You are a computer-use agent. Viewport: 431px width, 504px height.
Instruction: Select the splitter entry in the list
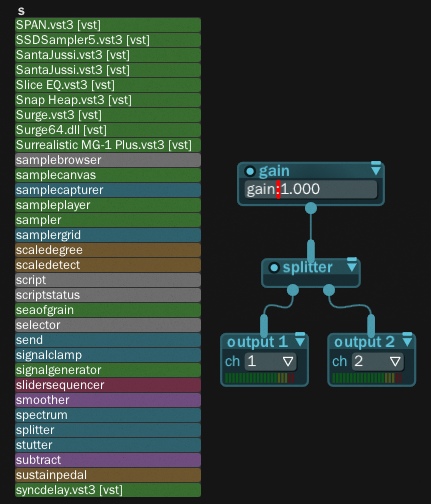click(x=108, y=430)
